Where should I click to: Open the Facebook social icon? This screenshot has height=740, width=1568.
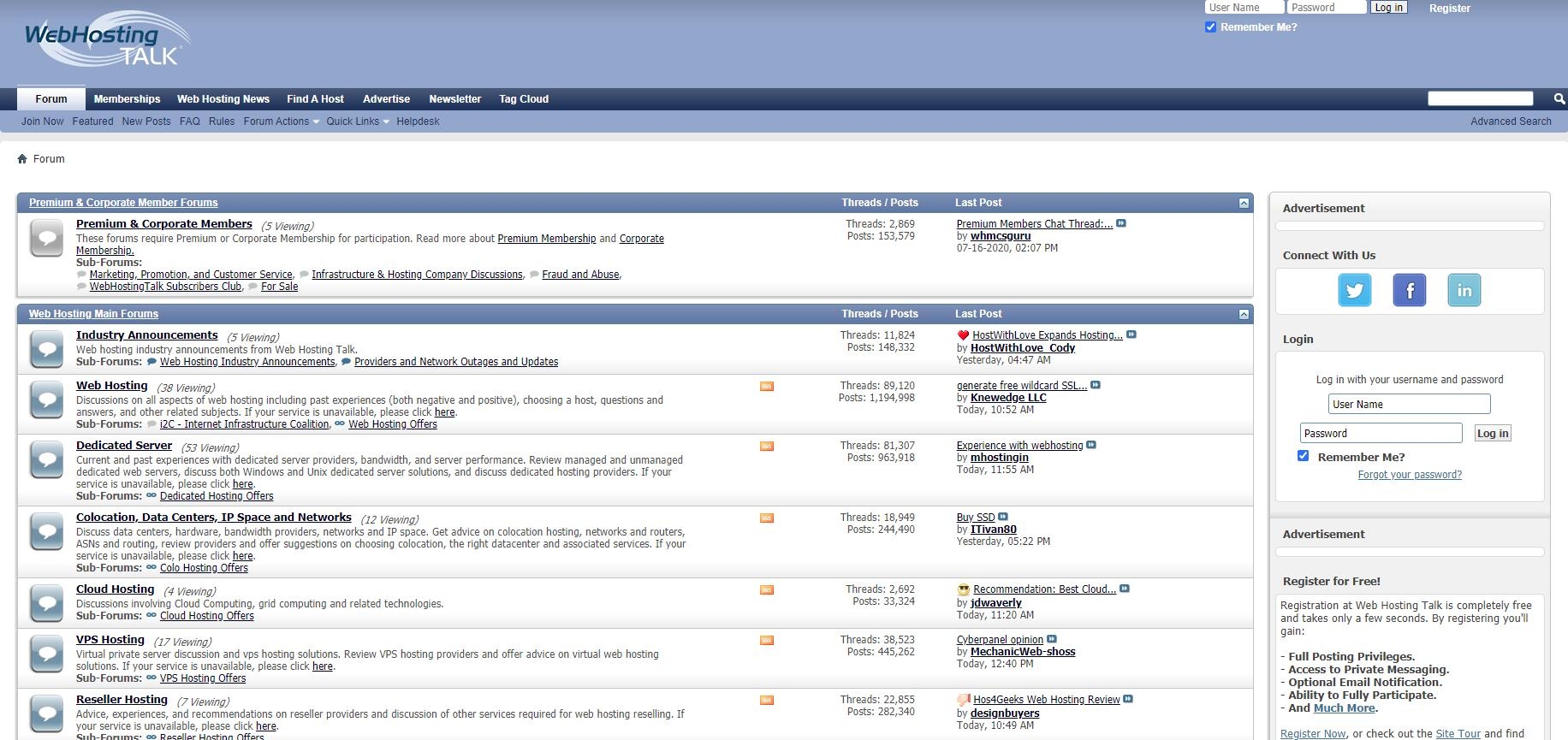point(1409,290)
